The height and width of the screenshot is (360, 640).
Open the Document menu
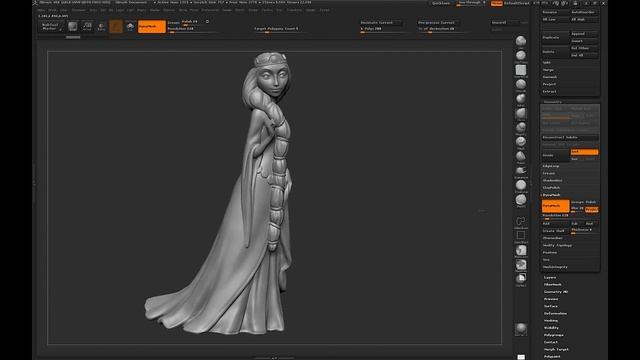(x=79, y=10)
